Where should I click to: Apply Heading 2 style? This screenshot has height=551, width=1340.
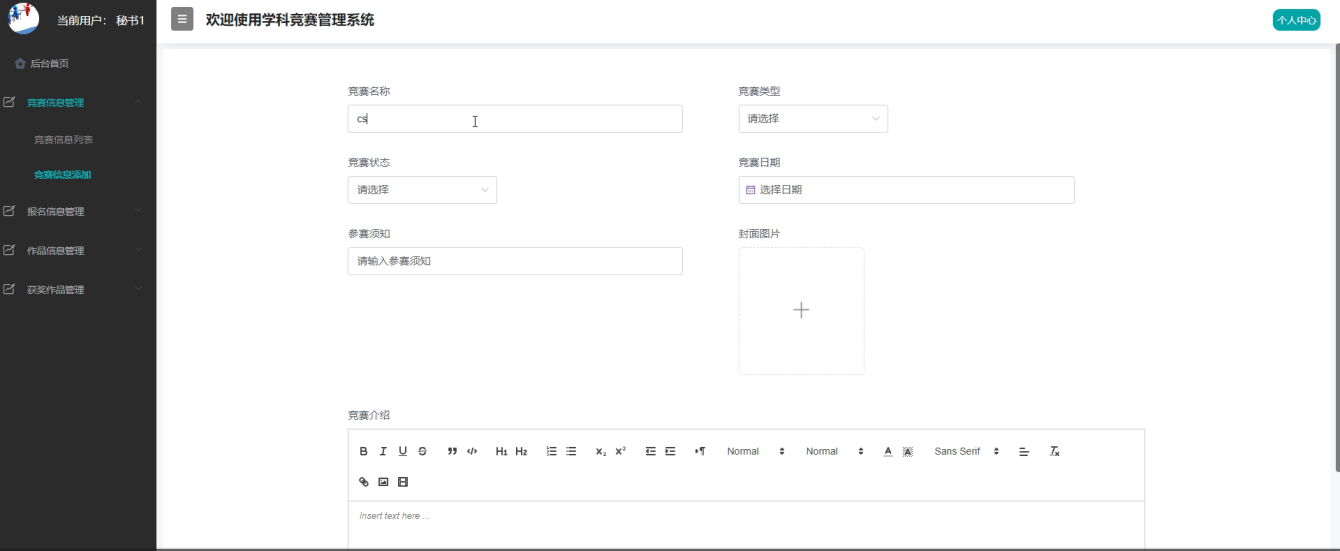click(x=521, y=452)
